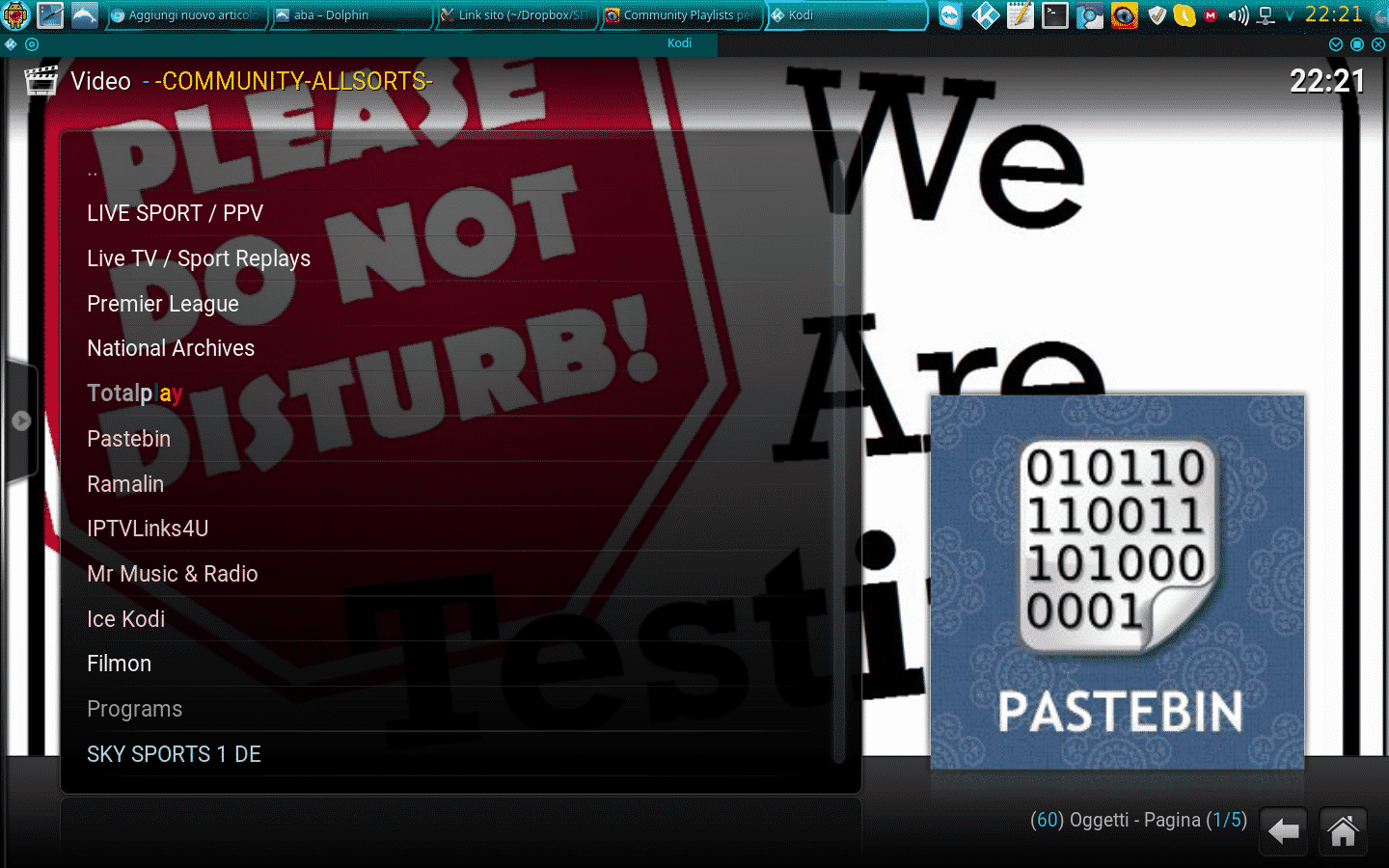Switch to 'Community Playlists' task window
Viewport: 1389px width, 868px height.
[681, 15]
